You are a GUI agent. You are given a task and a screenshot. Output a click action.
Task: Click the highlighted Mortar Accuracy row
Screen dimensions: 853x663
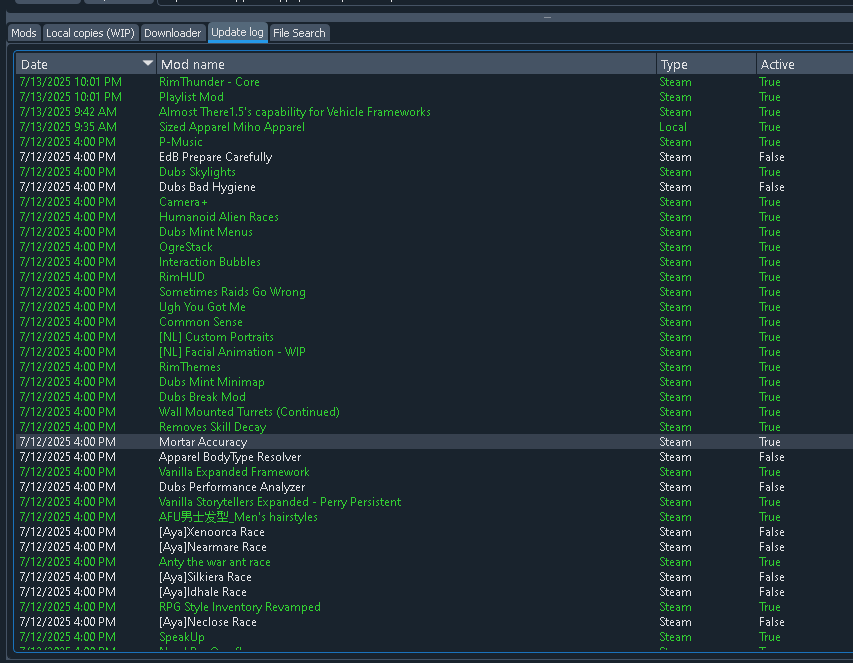coord(434,442)
